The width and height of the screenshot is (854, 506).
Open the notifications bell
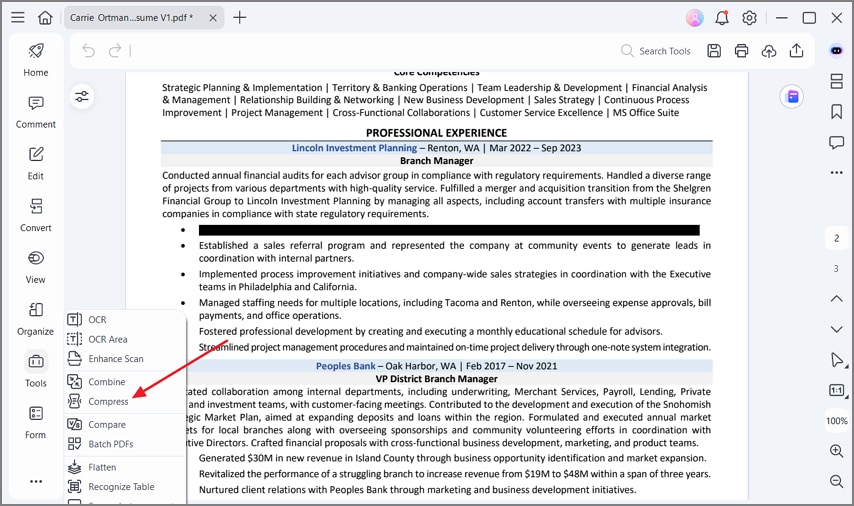click(722, 18)
